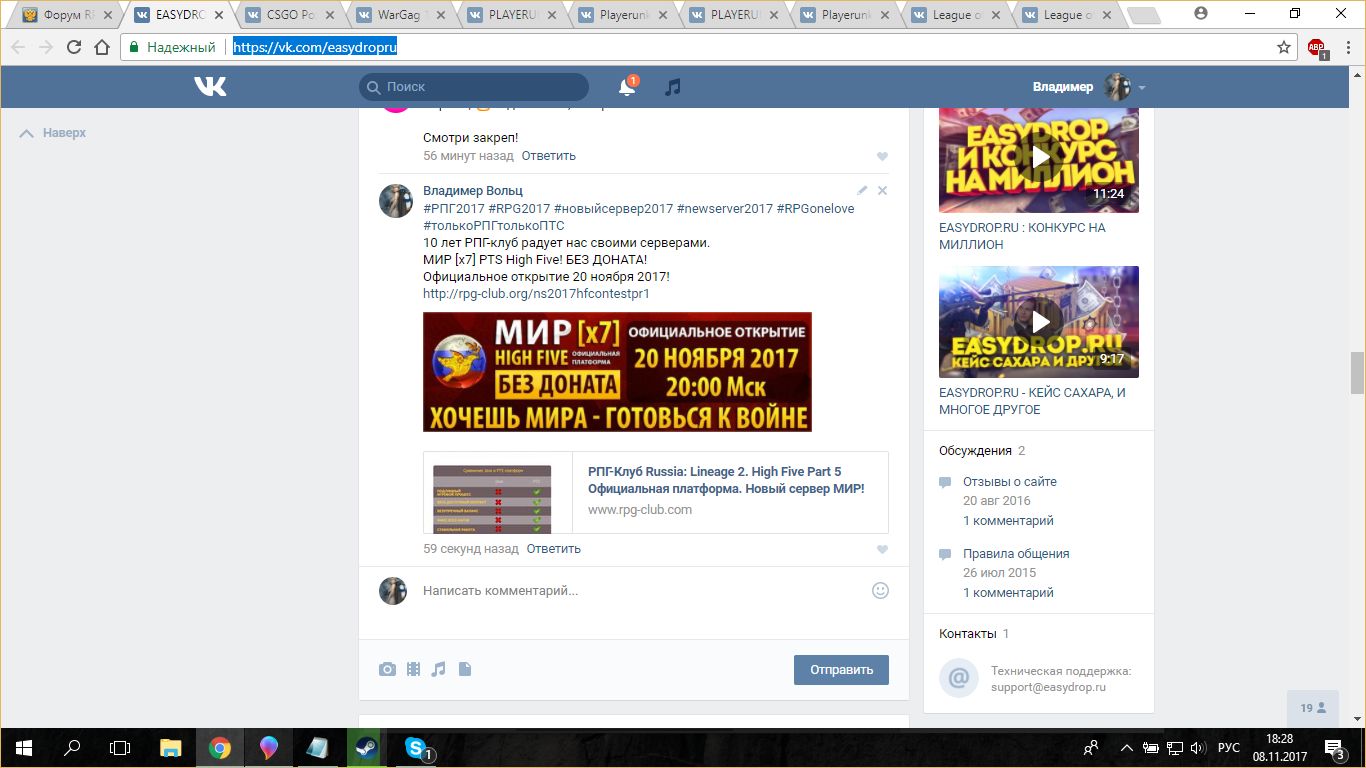
Task: Open notifications bell icon
Action: [x=627, y=87]
